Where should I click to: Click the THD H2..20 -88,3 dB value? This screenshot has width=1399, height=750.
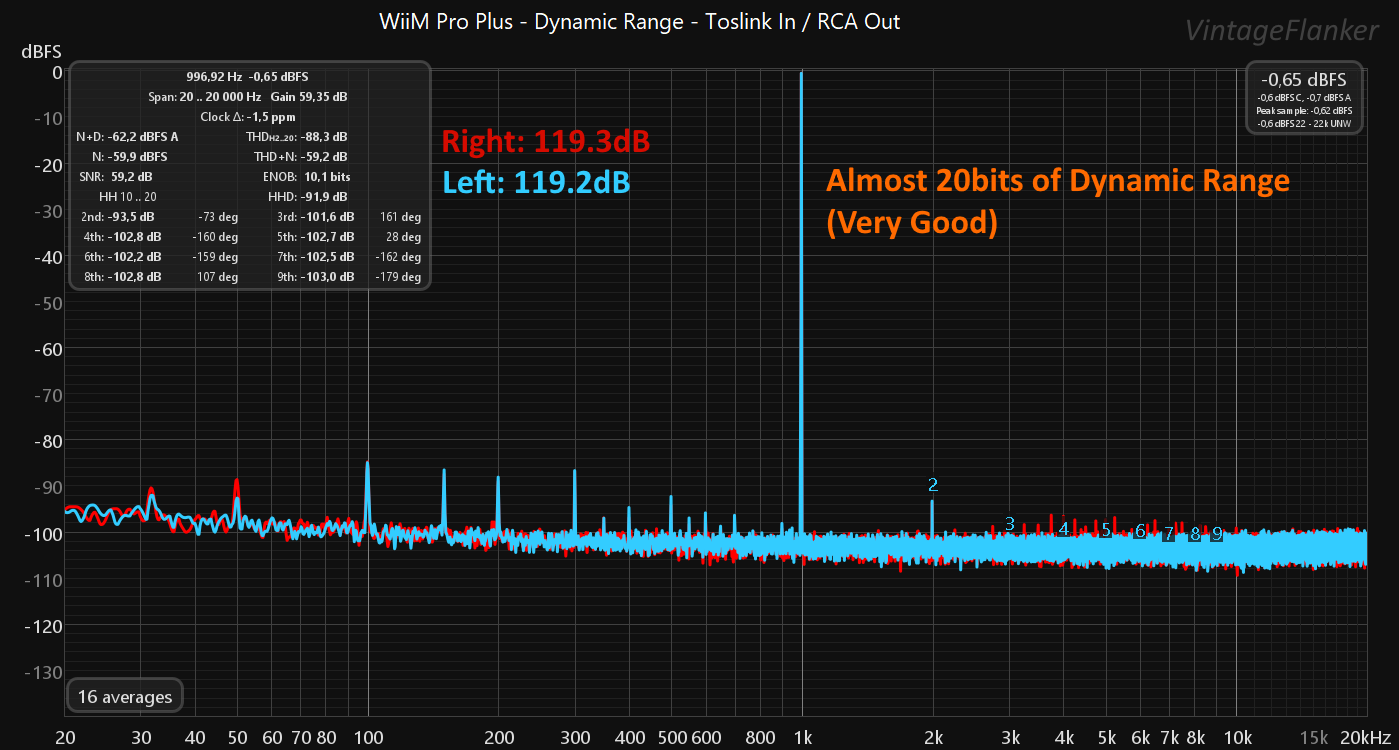(297, 137)
